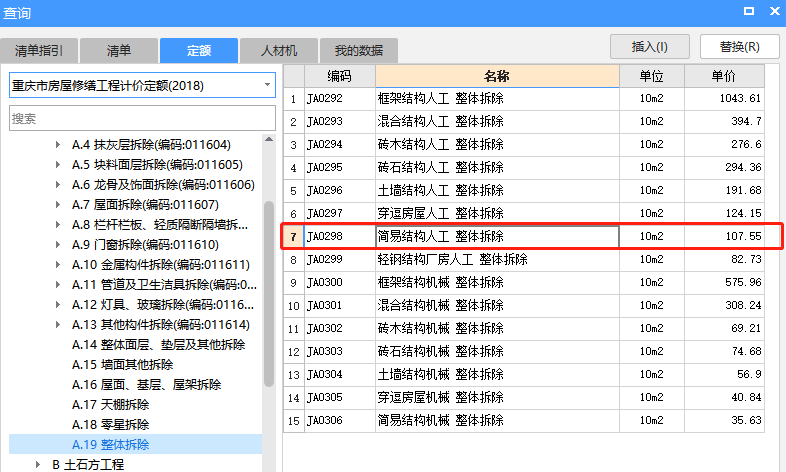Select code cell JA0295

coord(339,168)
